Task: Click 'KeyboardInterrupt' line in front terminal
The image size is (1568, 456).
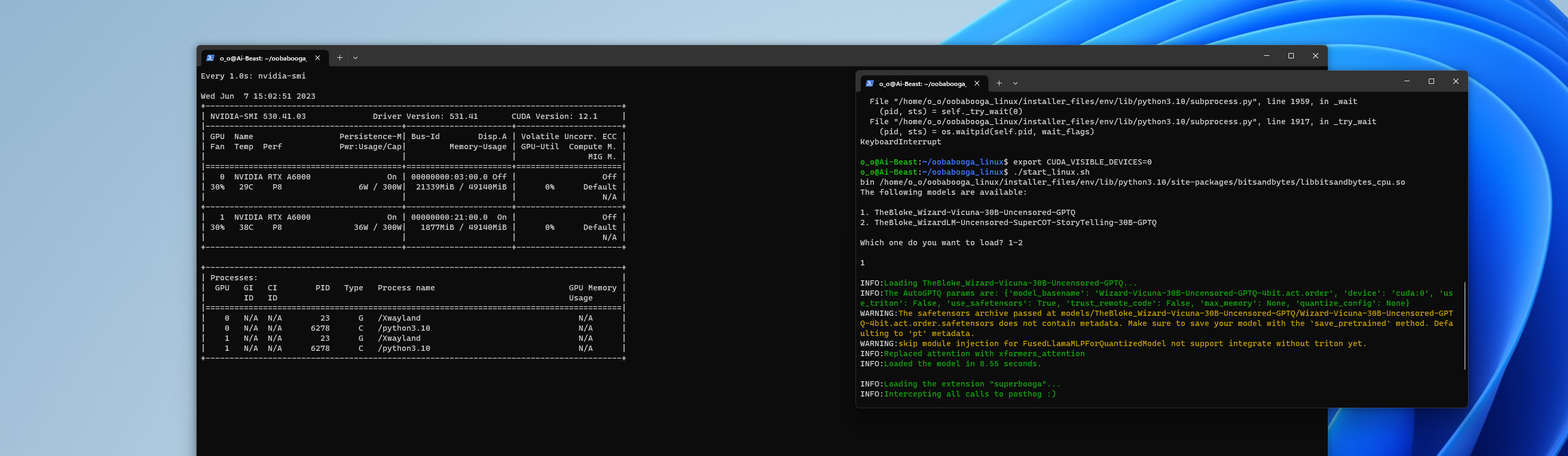Action: tap(900, 142)
